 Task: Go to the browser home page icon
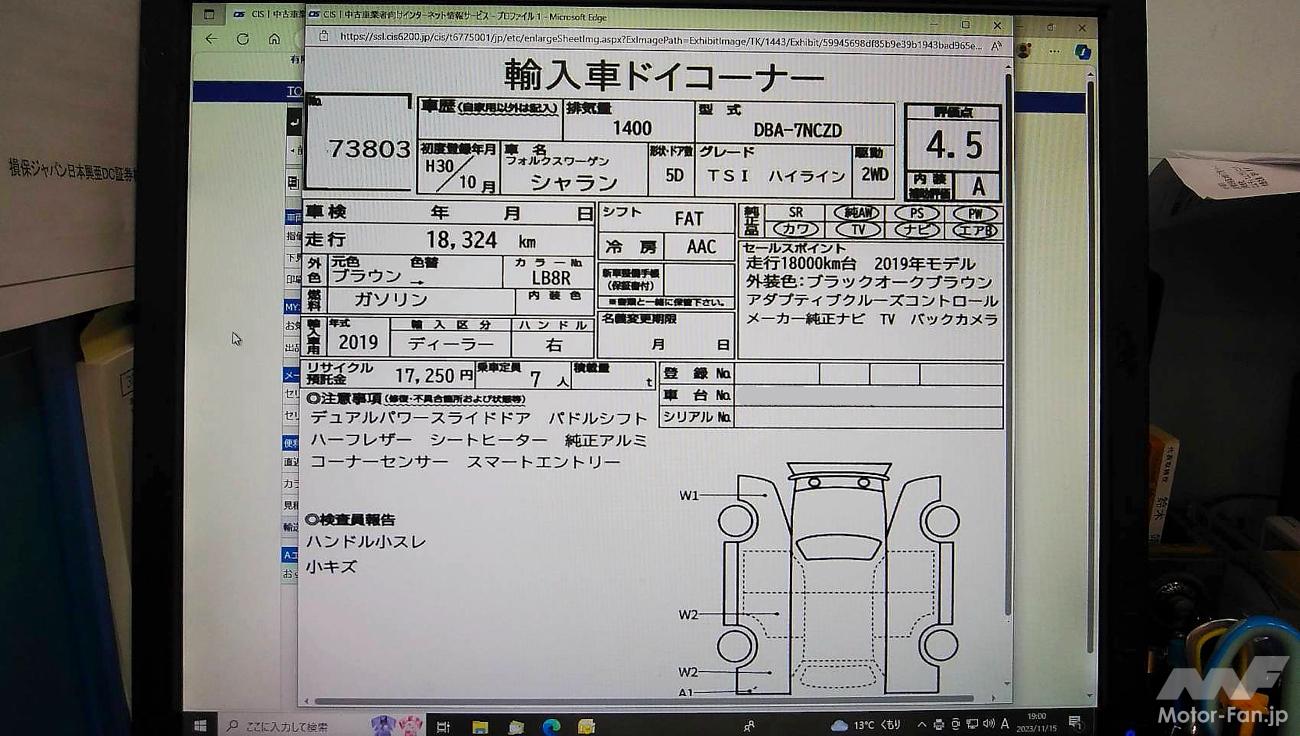(274, 39)
